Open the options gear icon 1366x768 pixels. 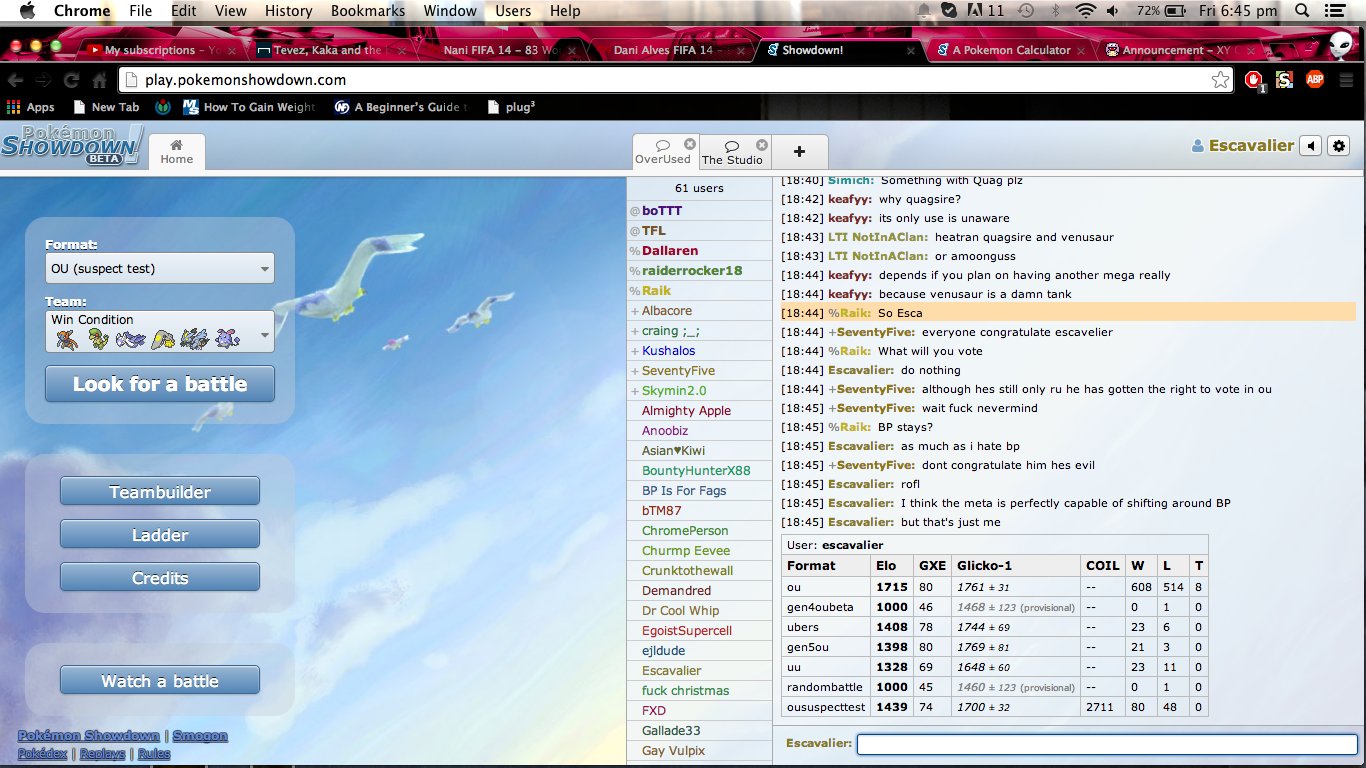coord(1339,146)
